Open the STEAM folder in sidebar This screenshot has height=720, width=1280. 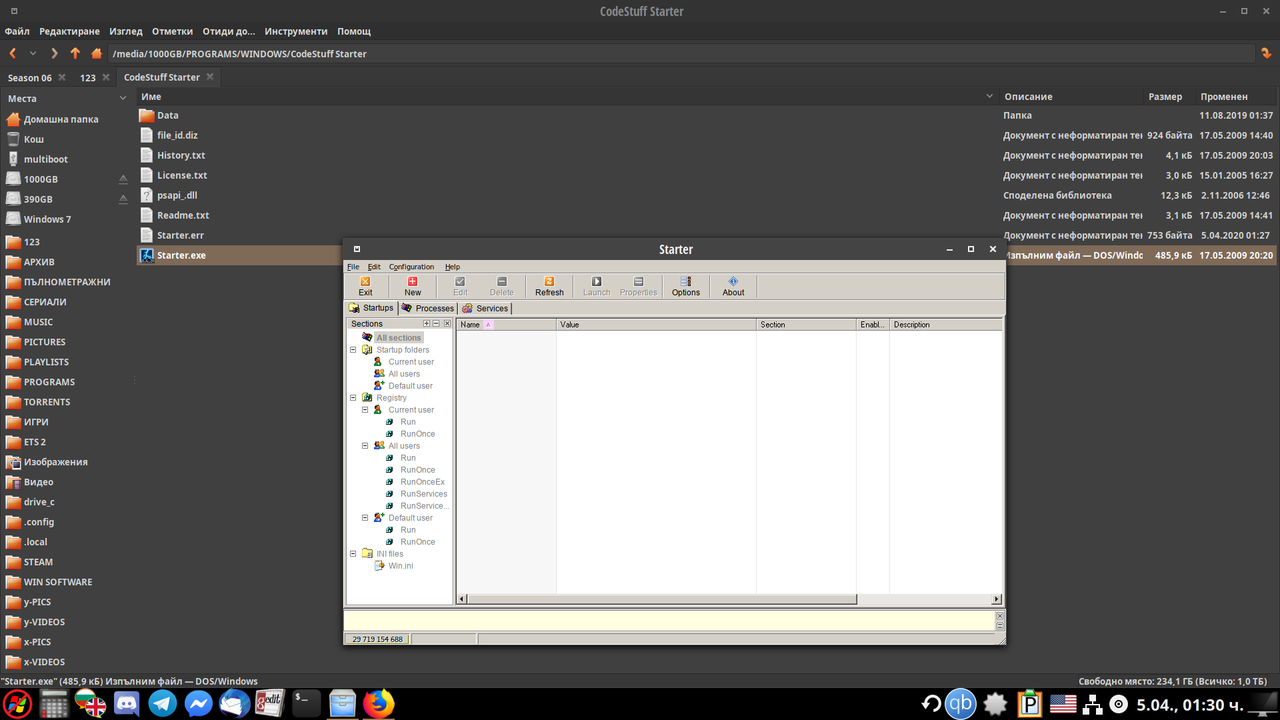point(38,562)
